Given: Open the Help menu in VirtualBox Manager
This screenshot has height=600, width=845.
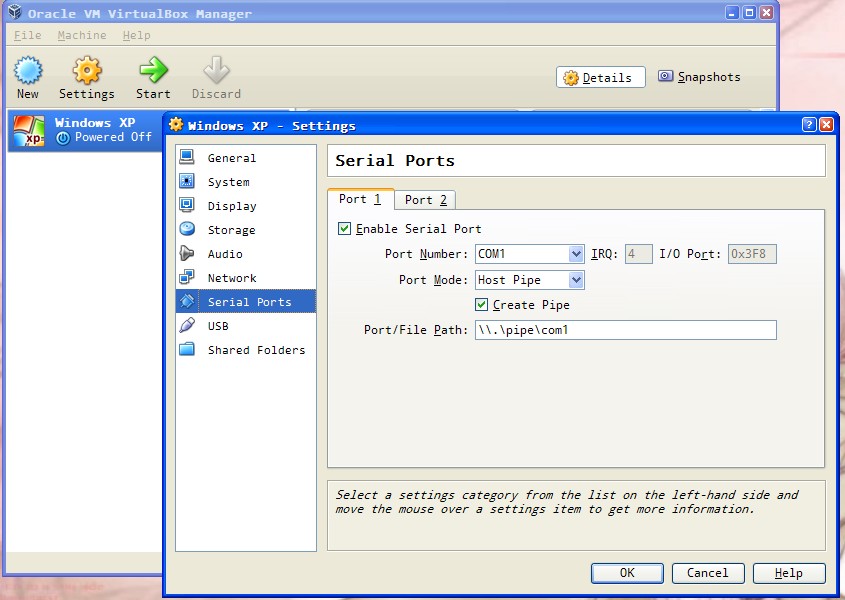Looking at the screenshot, I should pos(136,35).
